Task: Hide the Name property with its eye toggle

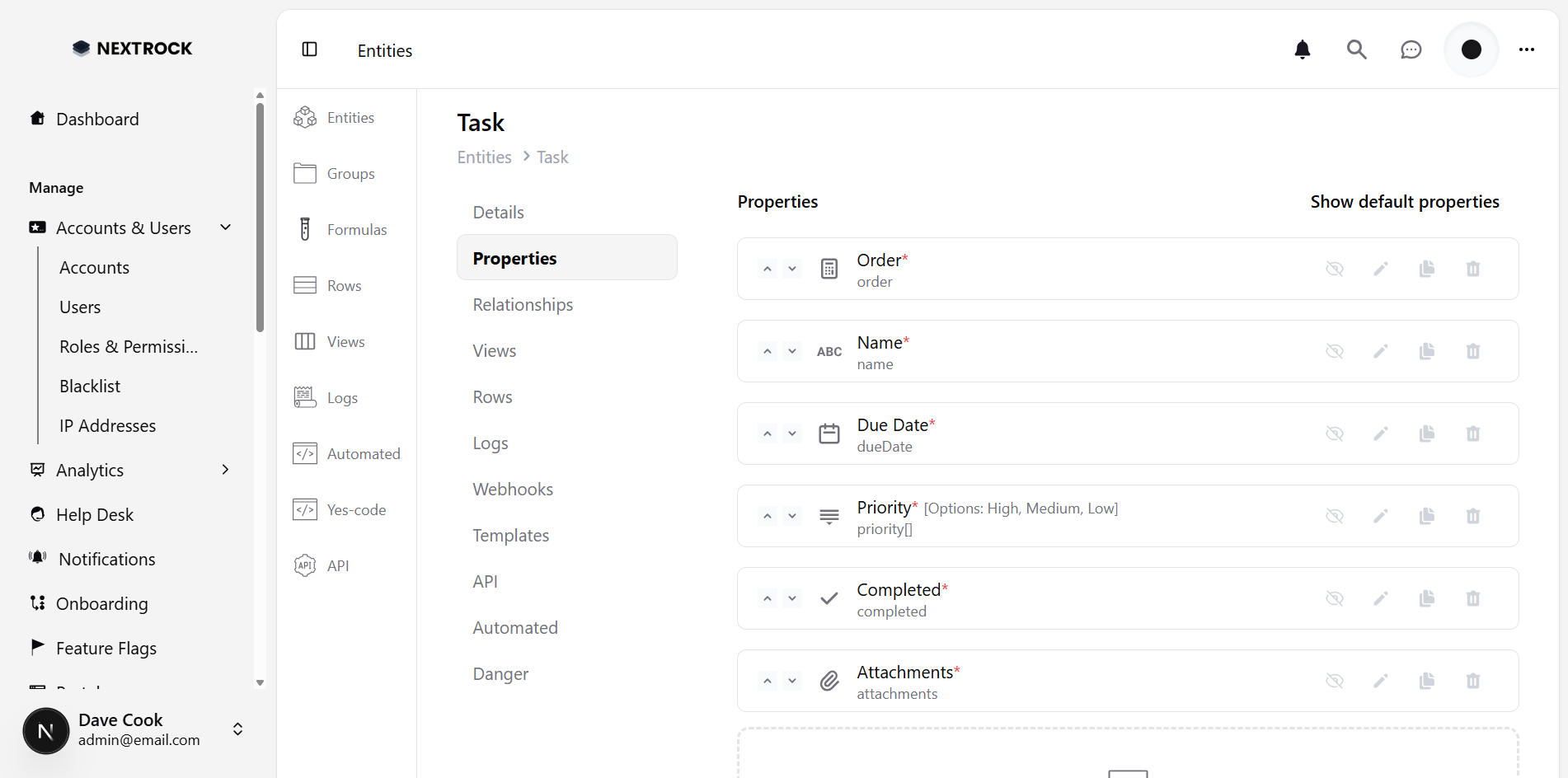Action: pyautogui.click(x=1336, y=351)
